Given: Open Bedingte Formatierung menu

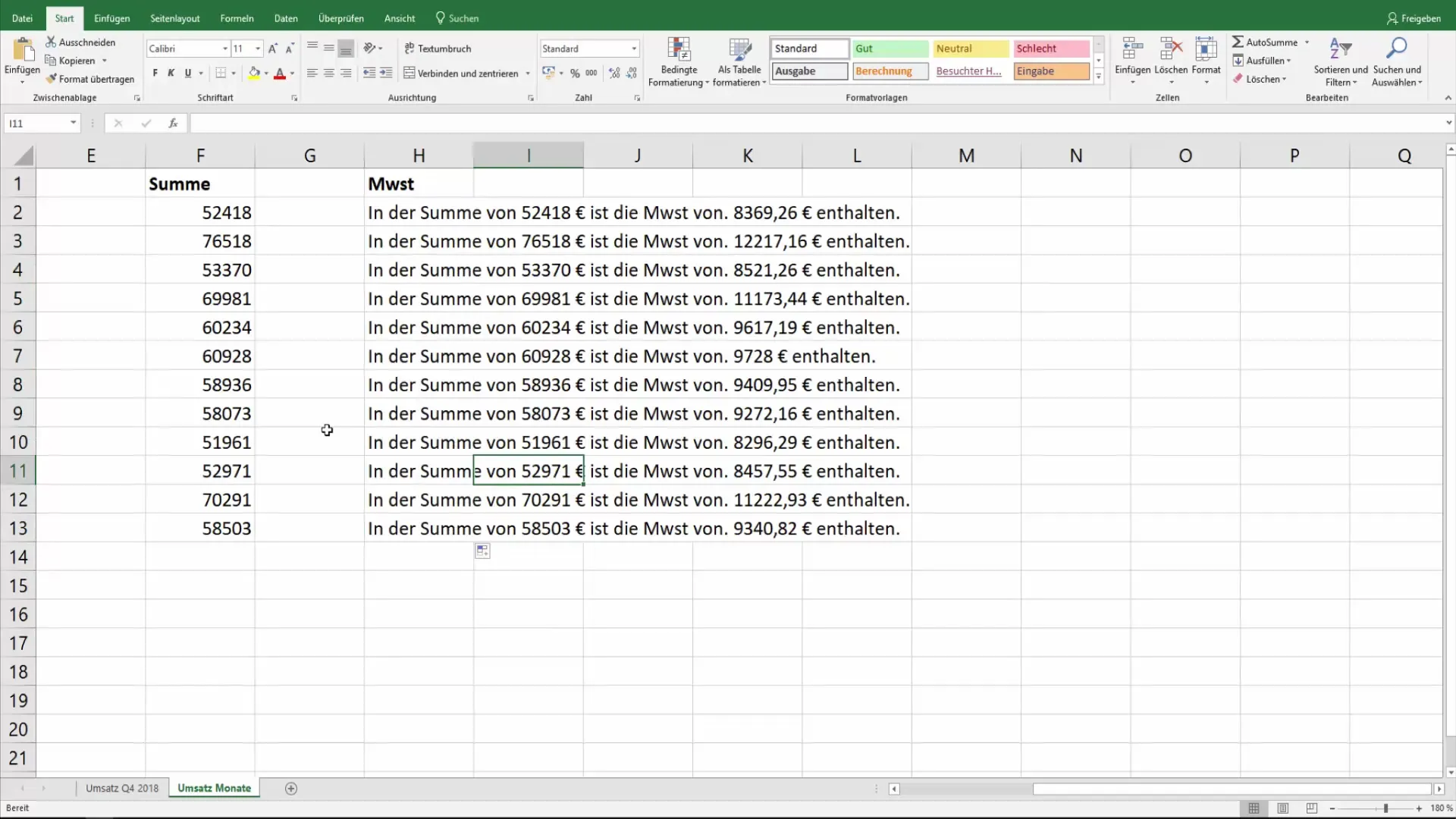Looking at the screenshot, I should (679, 62).
